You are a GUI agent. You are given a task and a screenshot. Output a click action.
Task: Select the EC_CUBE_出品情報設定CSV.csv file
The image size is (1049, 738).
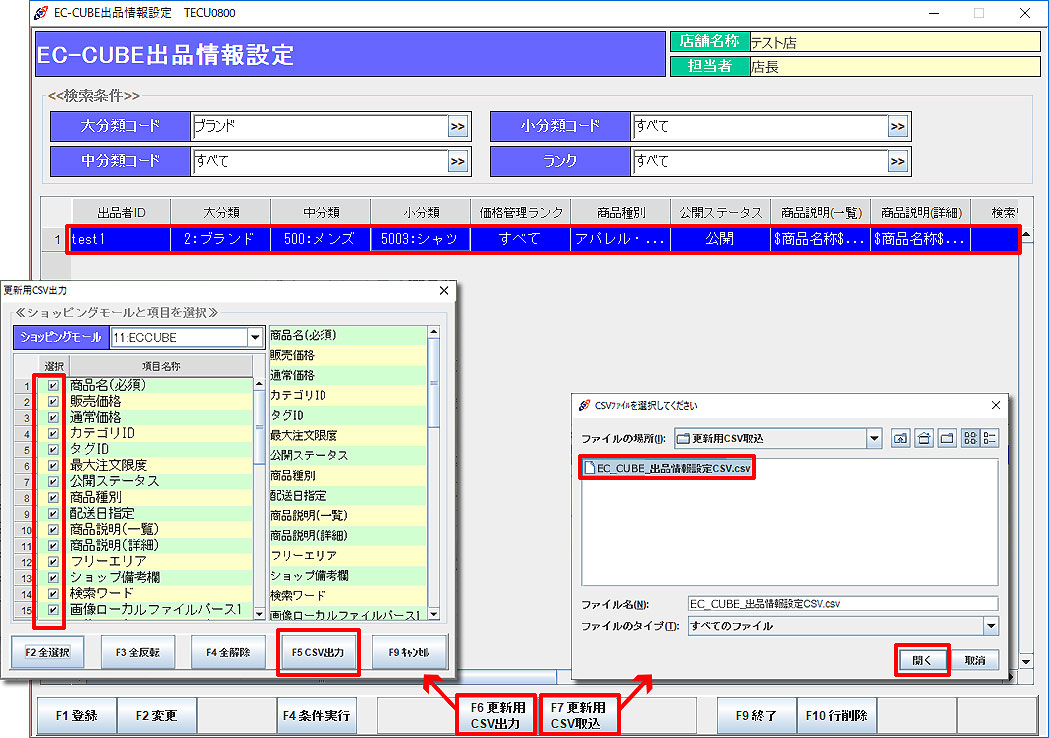[x=668, y=468]
